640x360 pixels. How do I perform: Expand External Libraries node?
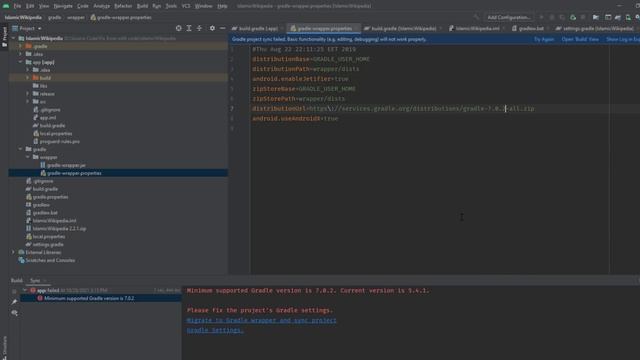[13, 252]
